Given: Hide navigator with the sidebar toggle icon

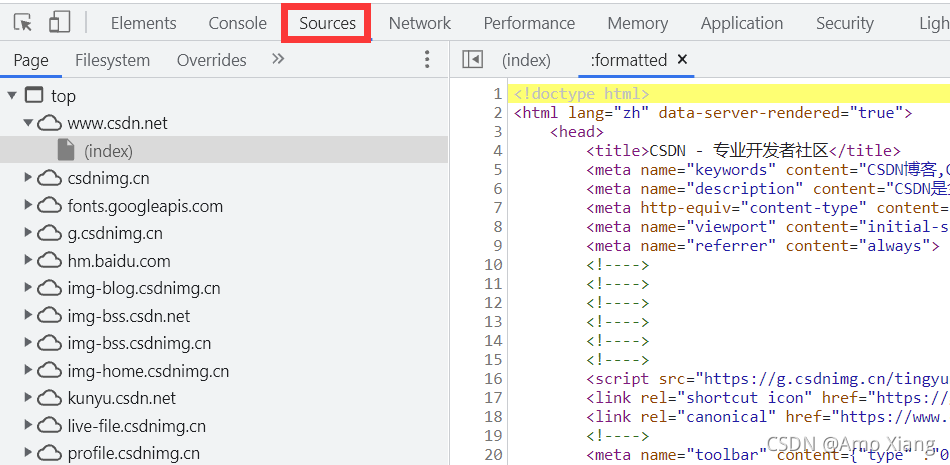Looking at the screenshot, I should coord(473,59).
